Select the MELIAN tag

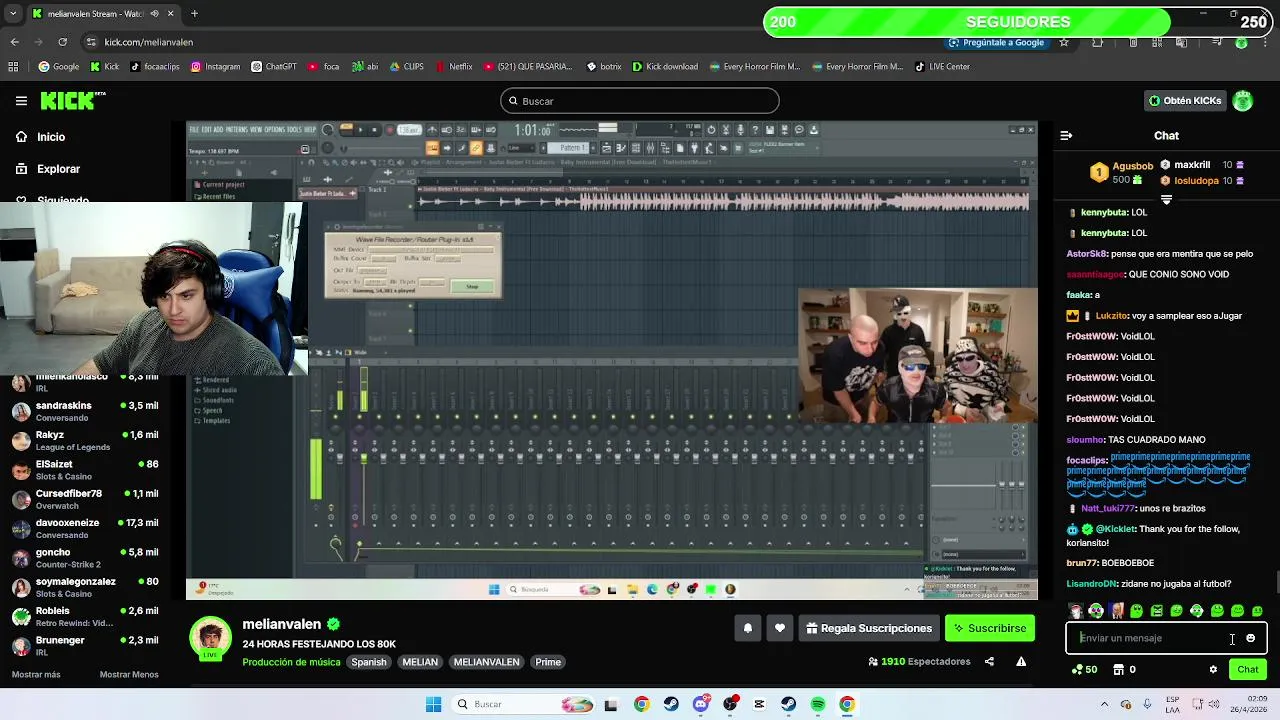pyautogui.click(x=420, y=662)
